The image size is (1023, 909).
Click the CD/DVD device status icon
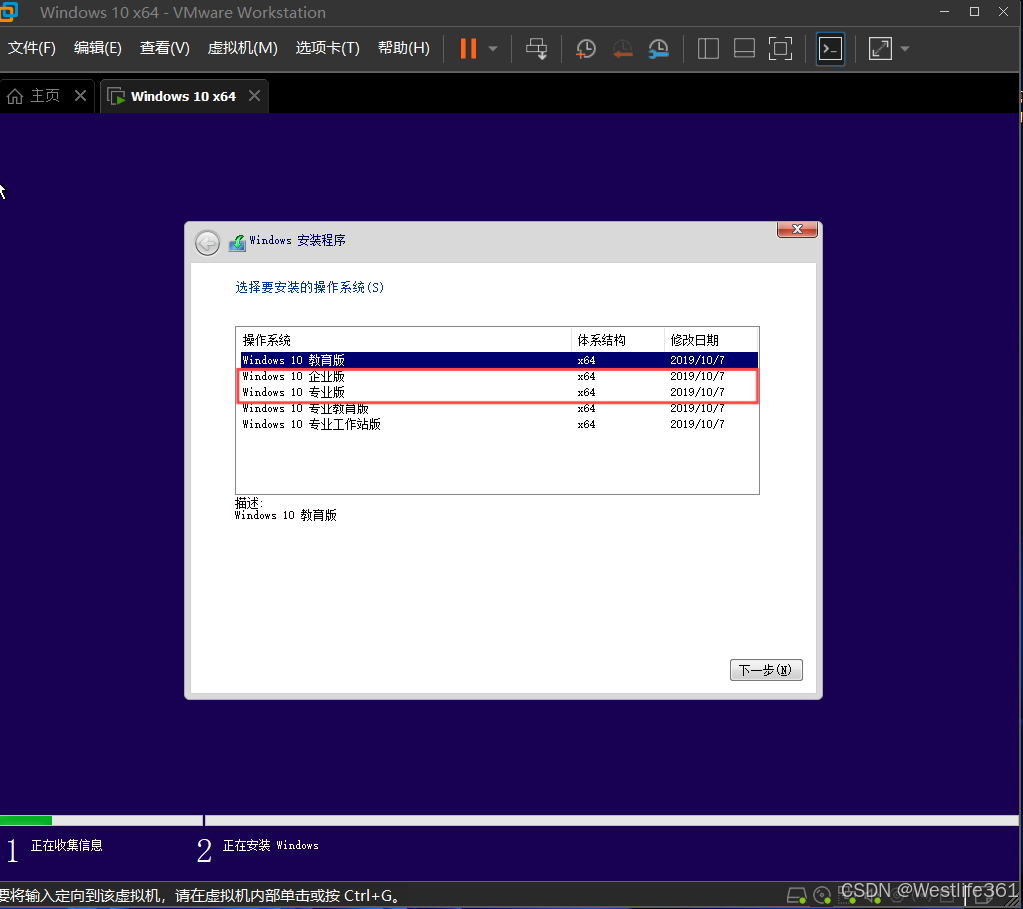822,895
